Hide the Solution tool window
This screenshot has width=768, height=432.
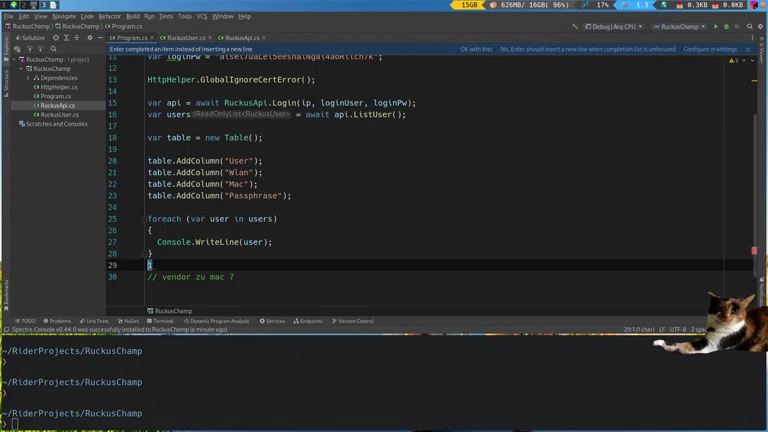100,38
